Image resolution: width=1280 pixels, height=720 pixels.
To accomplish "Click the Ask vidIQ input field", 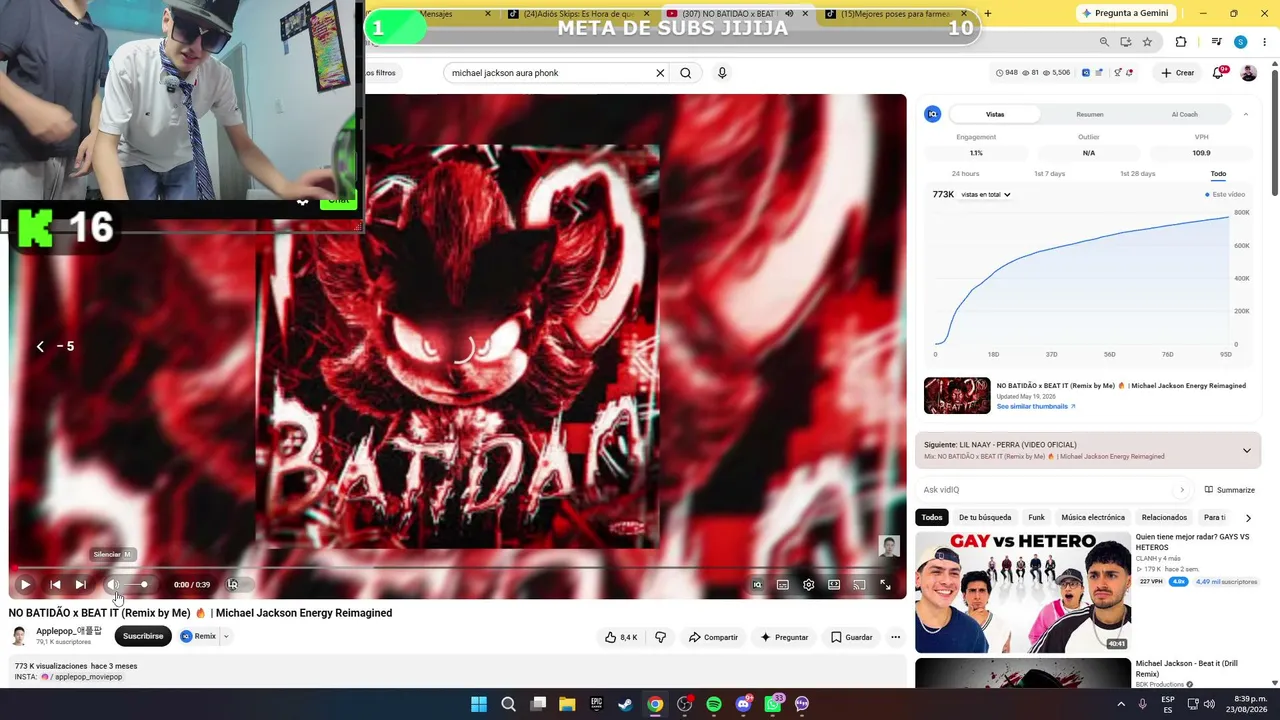I will [x=1053, y=490].
